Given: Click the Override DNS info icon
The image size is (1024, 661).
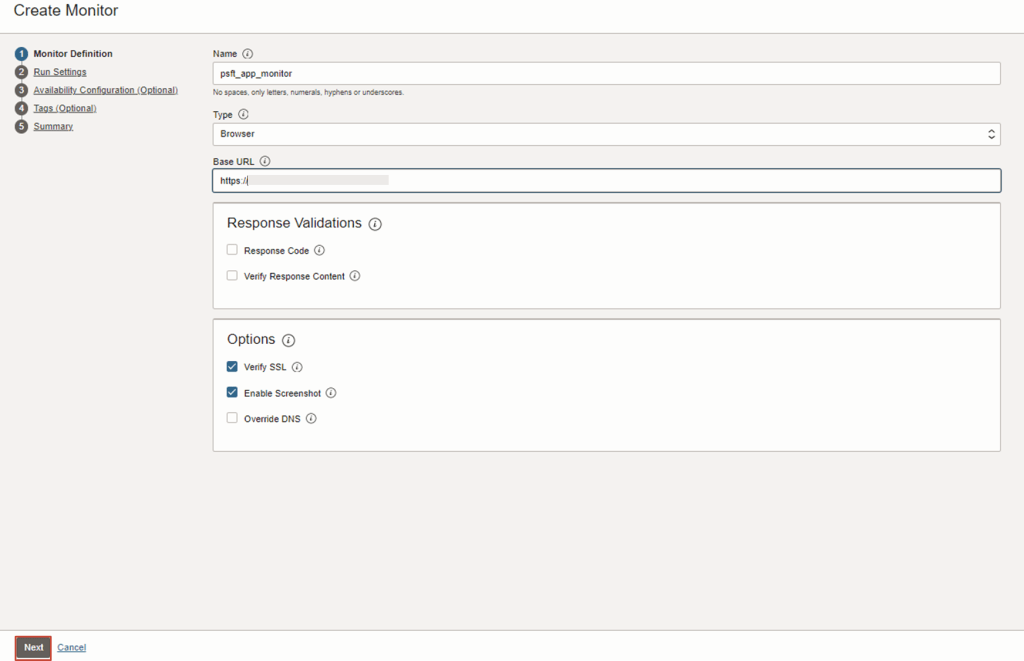Looking at the screenshot, I should [x=311, y=419].
